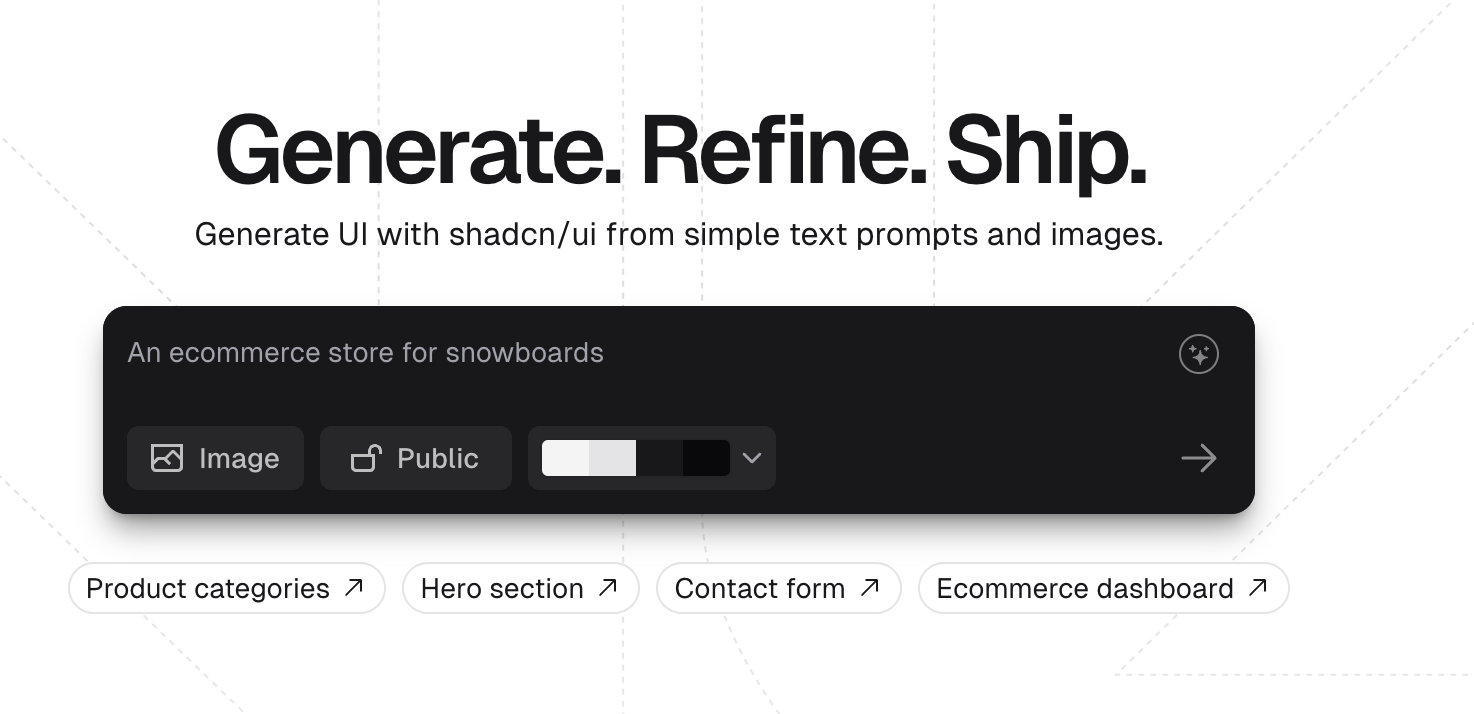Click the picture icon in Image button
This screenshot has height=714, width=1474.
point(167,458)
